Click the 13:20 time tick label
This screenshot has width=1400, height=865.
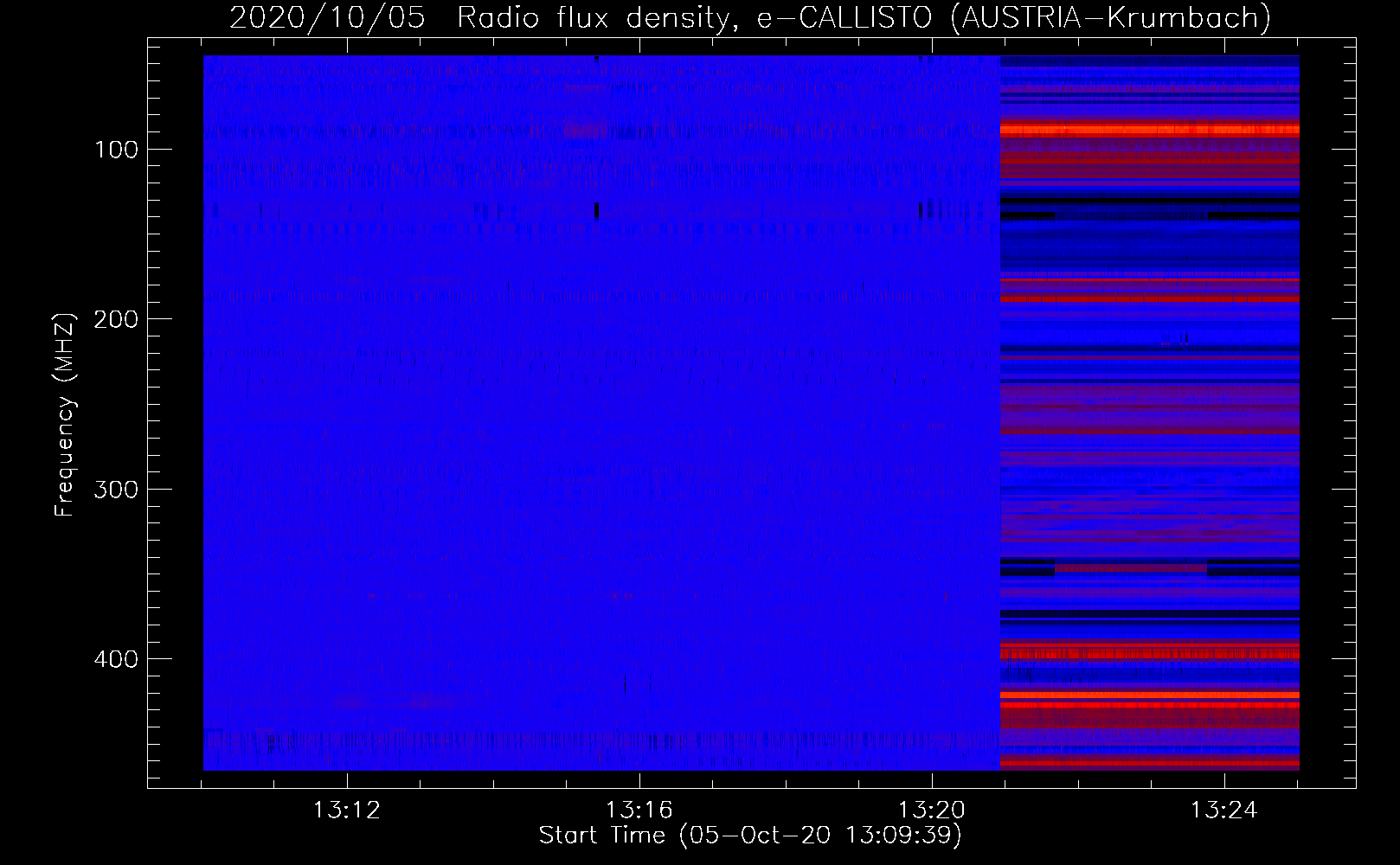pos(932,811)
